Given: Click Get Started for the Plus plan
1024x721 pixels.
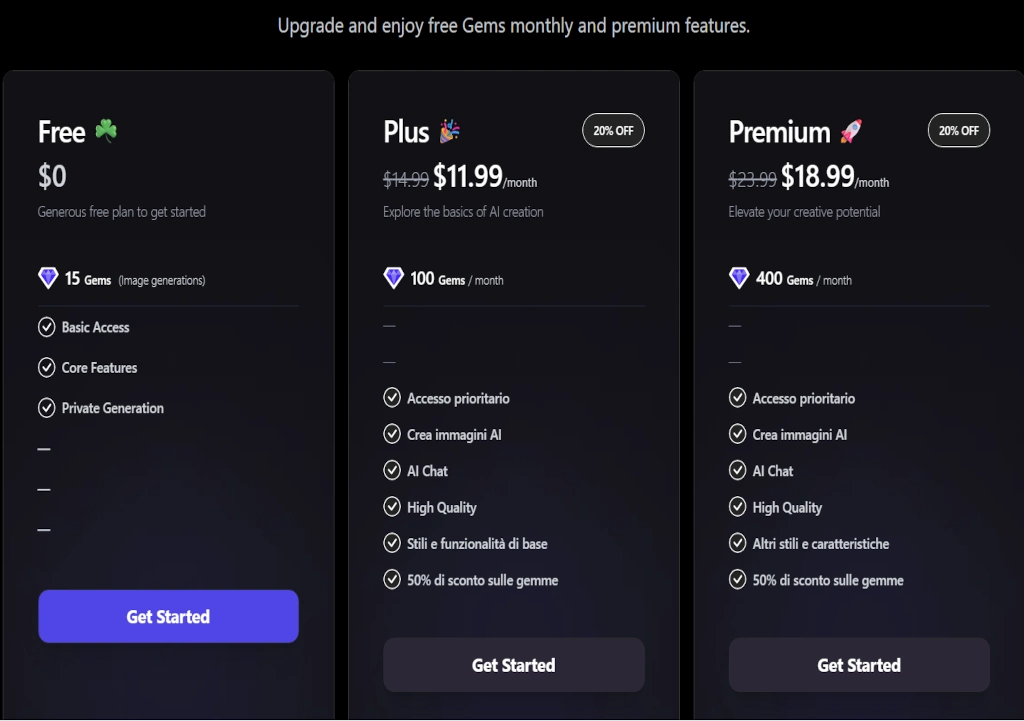Looking at the screenshot, I should [x=513, y=664].
